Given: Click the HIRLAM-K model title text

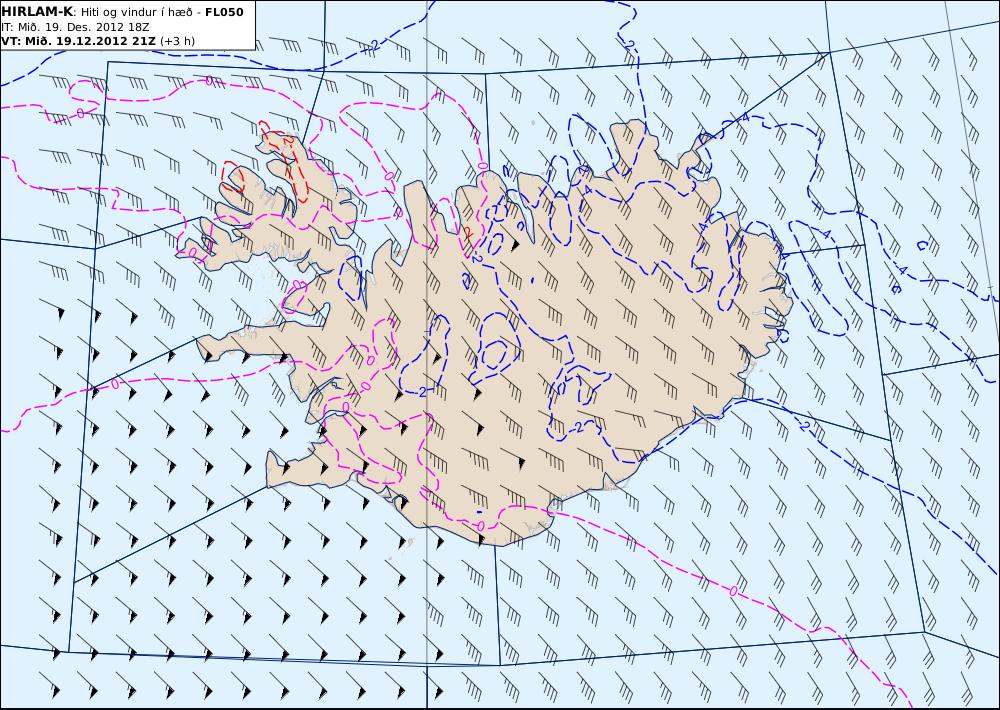Looking at the screenshot, I should tap(37, 11).
